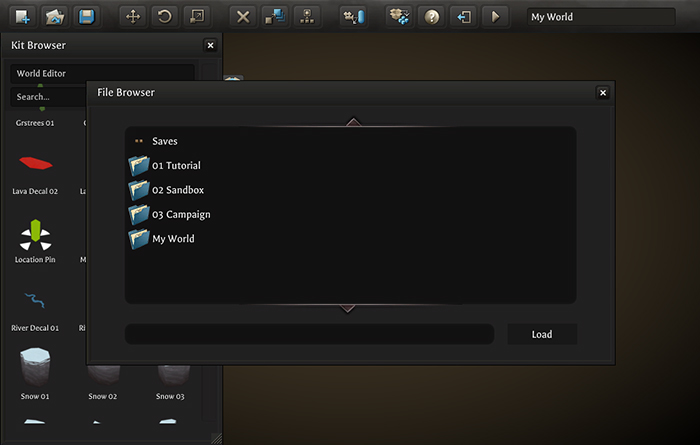Create a new world from the toolbar
Image resolution: width=700 pixels, height=445 pixels.
click(22, 17)
